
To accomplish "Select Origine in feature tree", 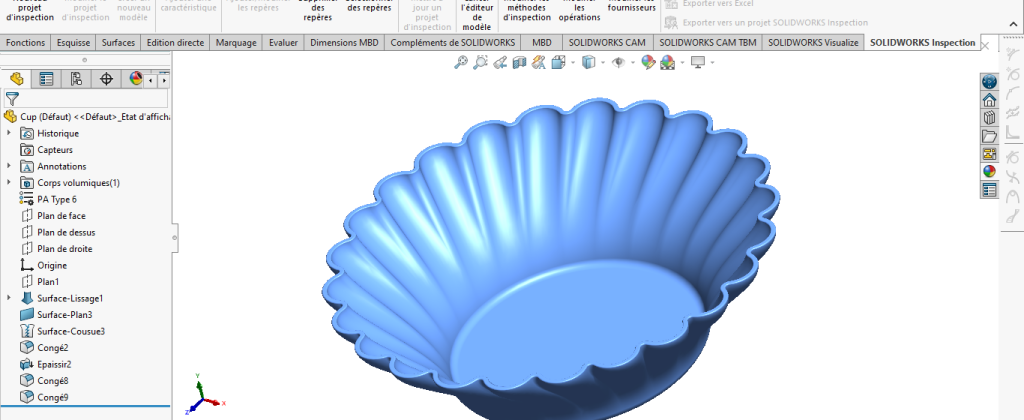I will (x=44, y=265).
